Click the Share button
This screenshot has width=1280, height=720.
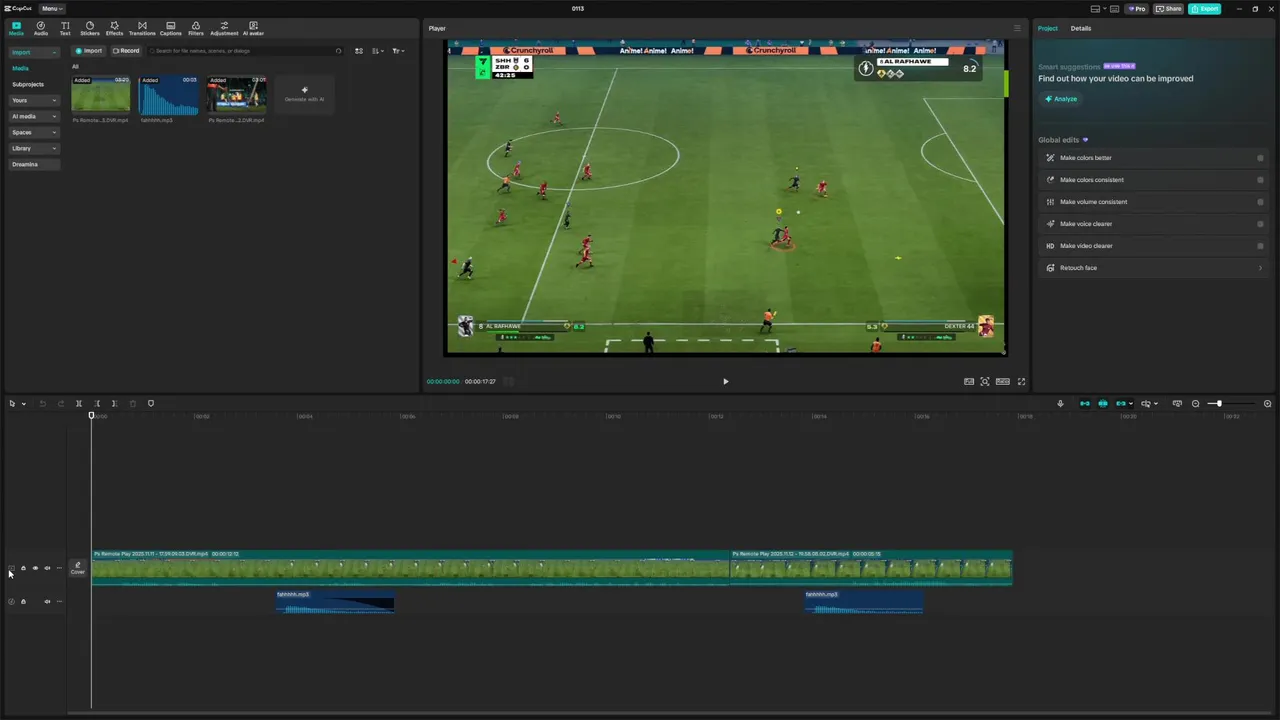(1168, 8)
